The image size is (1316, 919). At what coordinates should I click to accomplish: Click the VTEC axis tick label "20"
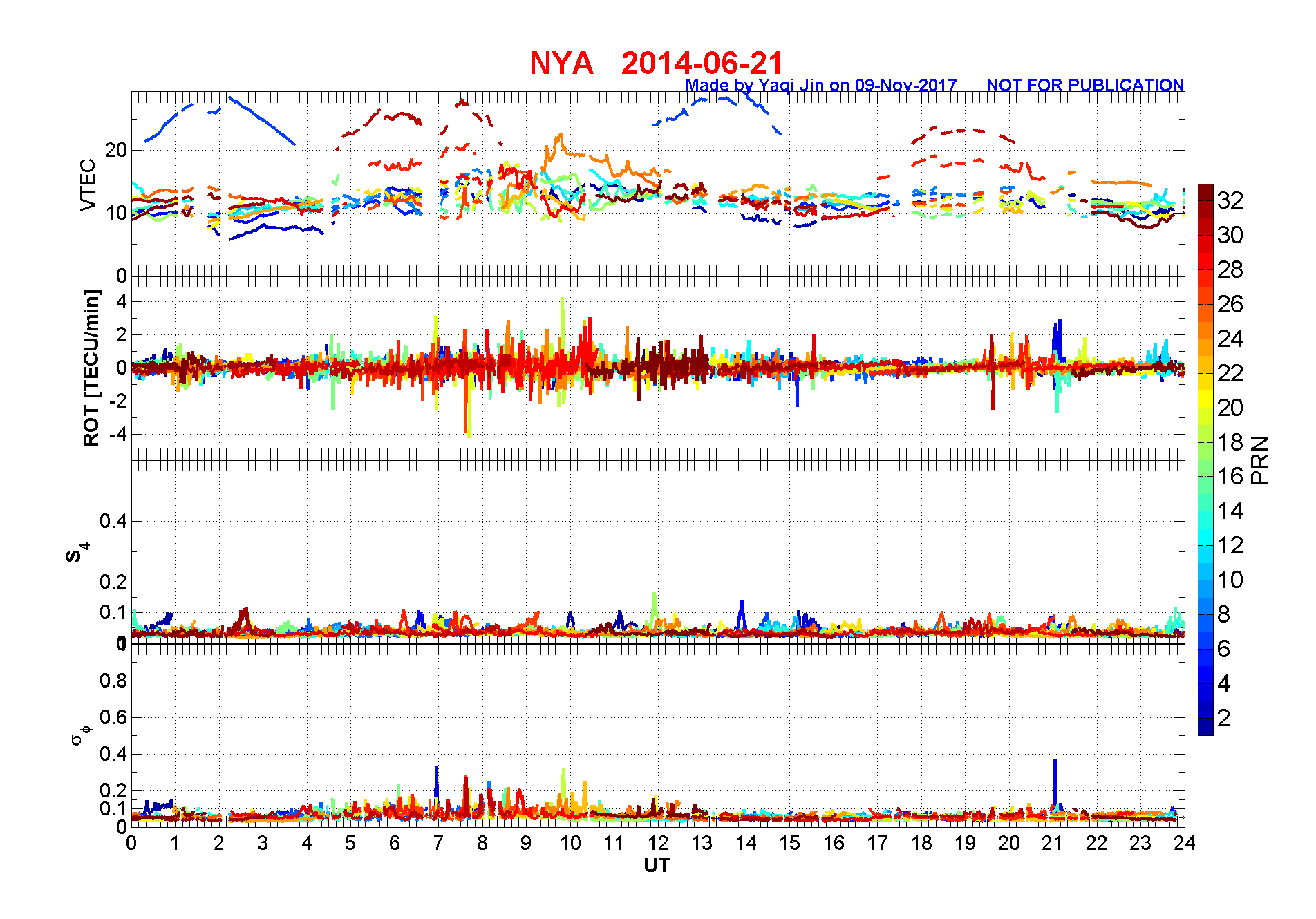(116, 150)
